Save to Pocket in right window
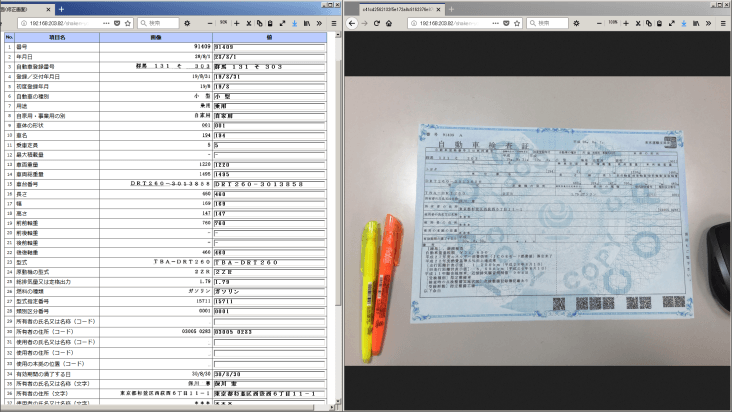 (x=507, y=23)
